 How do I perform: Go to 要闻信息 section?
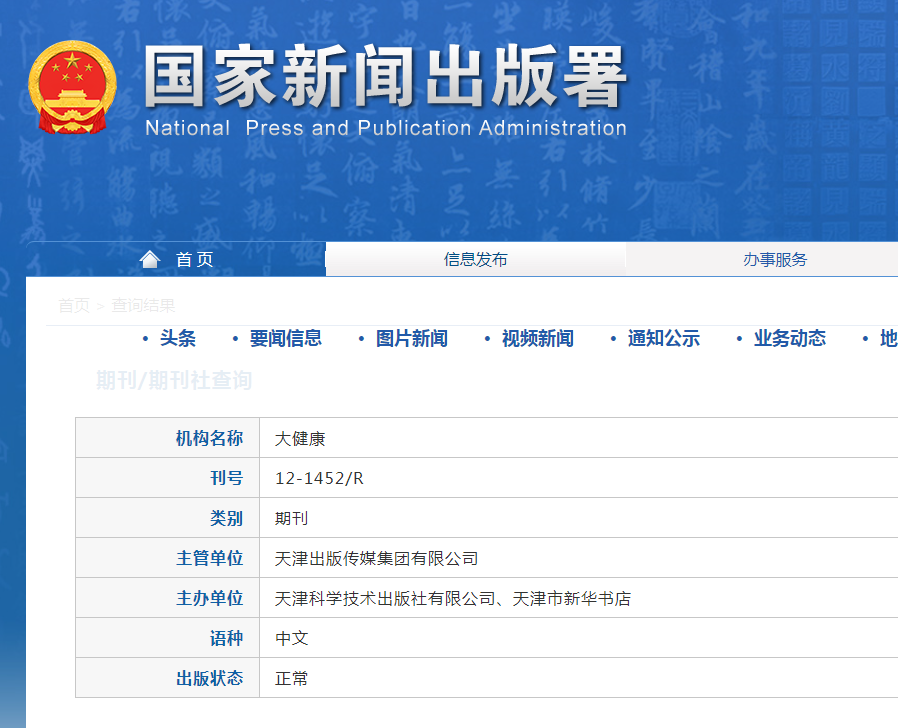click(285, 339)
